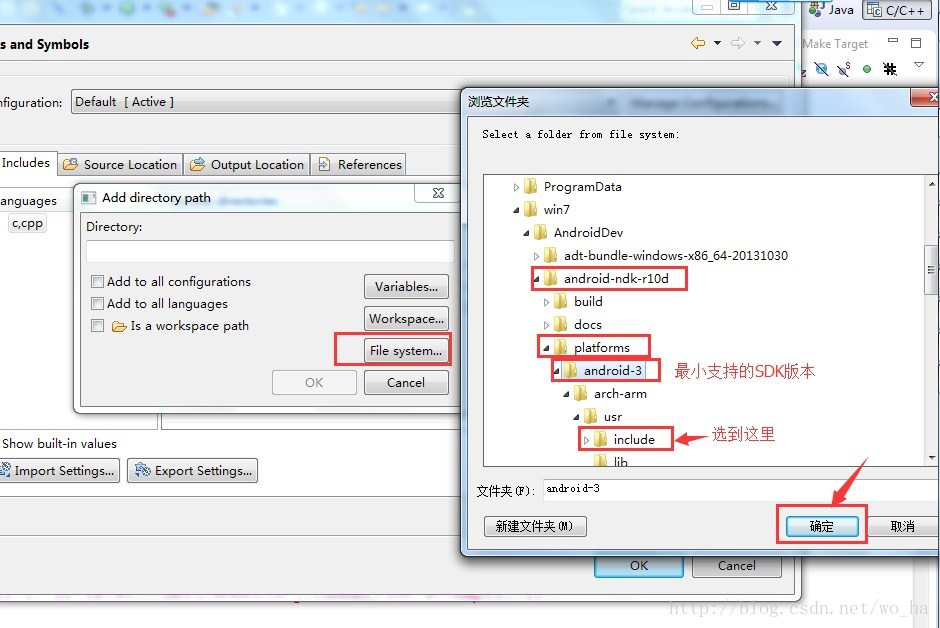Enable Add to all languages checkbox
The height and width of the screenshot is (628, 940).
pyautogui.click(x=97, y=304)
